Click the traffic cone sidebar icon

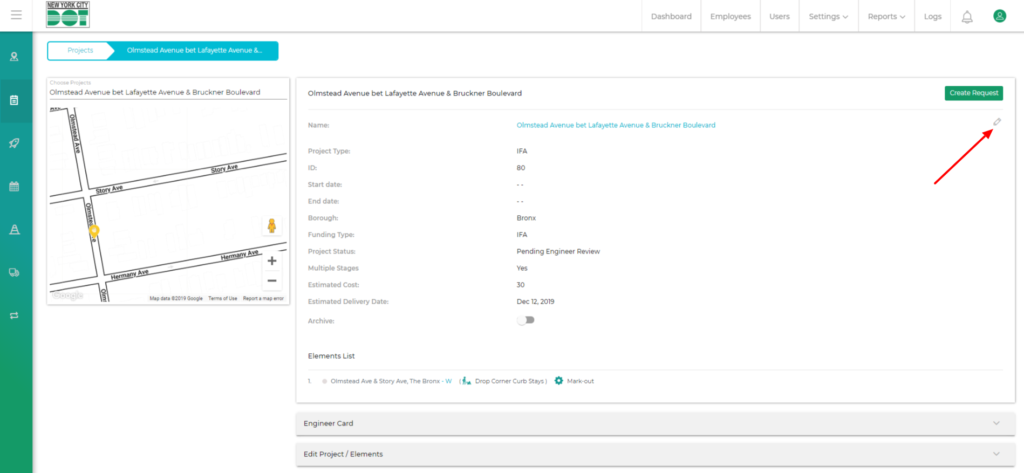[x=15, y=229]
